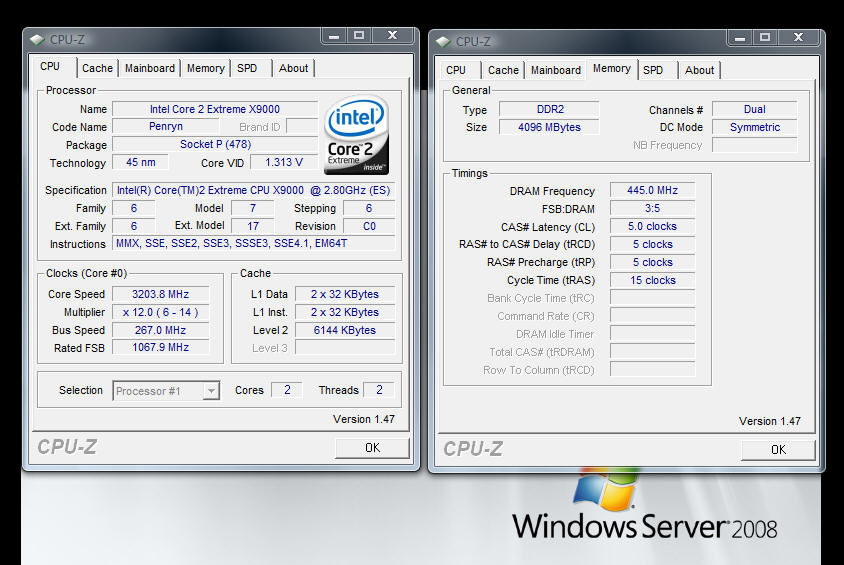This screenshot has width=844, height=565.
Task: Click the Multiplier value x 12.0 ( 6 - 14 )
Action: click(x=160, y=312)
